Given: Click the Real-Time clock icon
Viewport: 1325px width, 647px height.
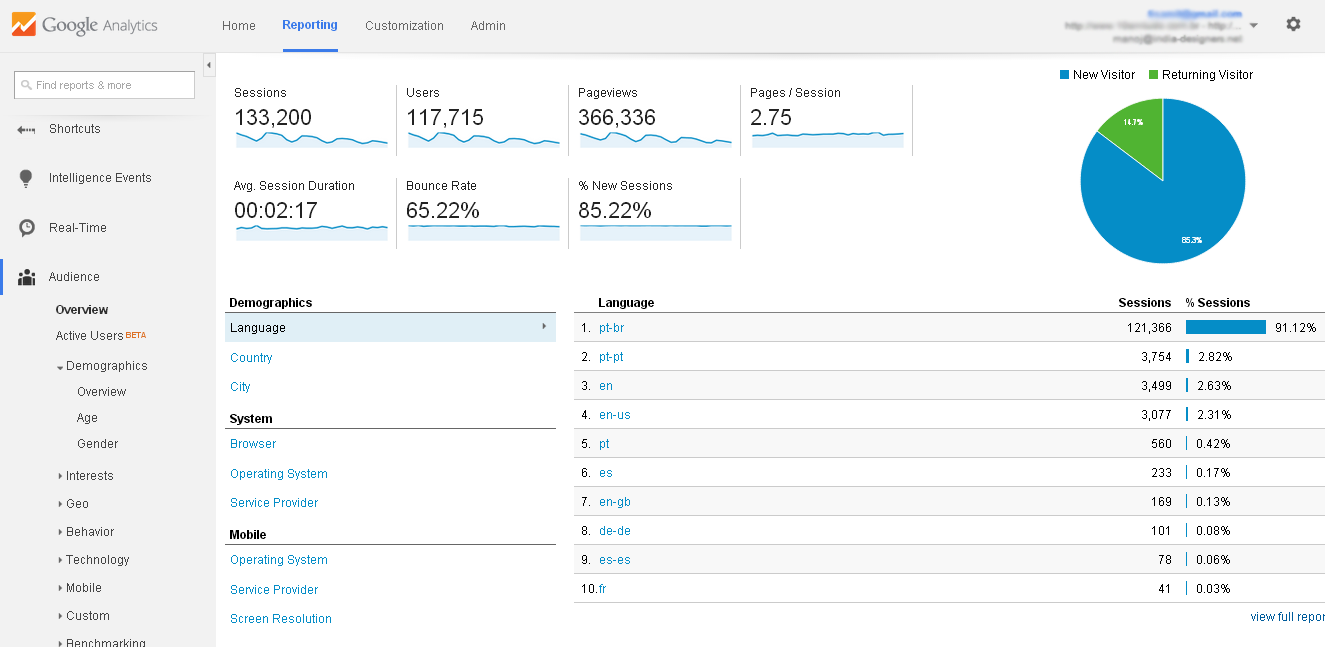Looking at the screenshot, I should click(x=27, y=228).
